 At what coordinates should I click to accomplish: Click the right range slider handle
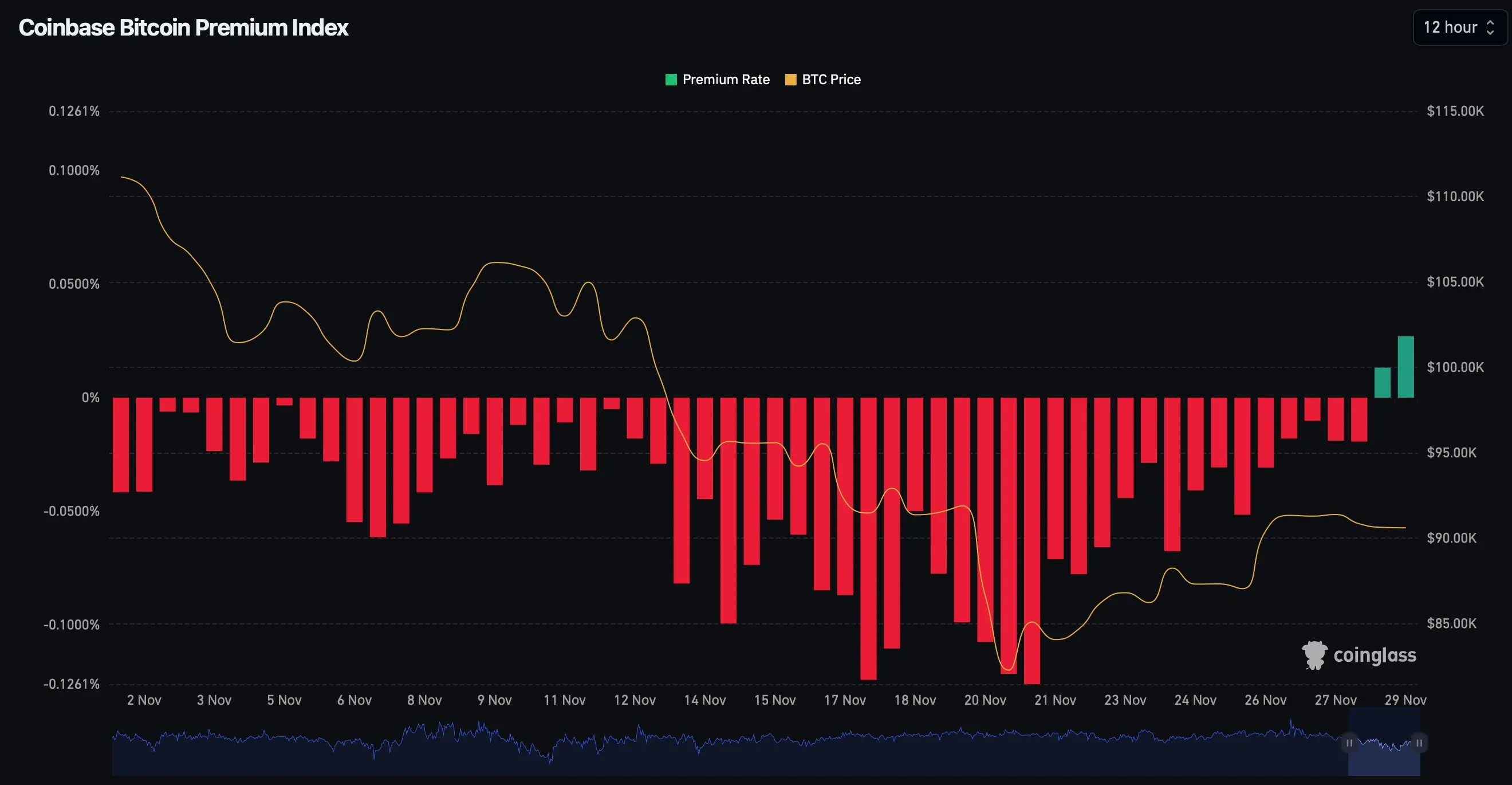point(1419,743)
